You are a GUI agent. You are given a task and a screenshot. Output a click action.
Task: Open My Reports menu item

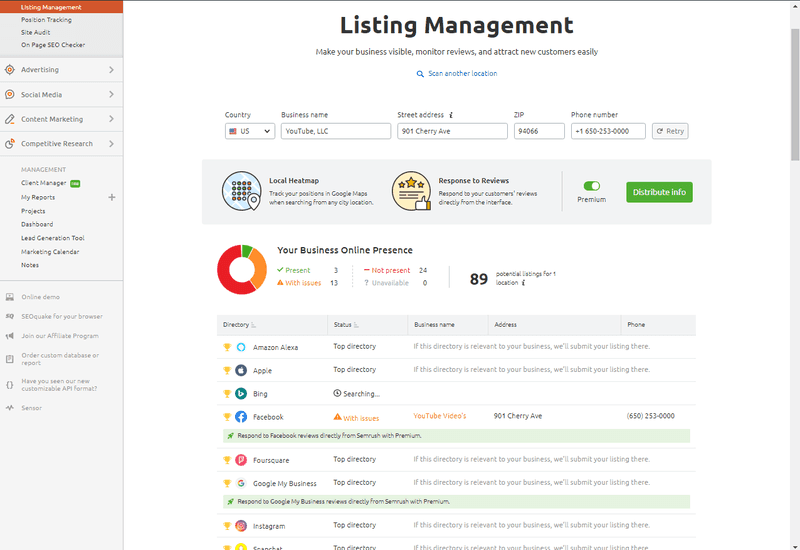38,197
